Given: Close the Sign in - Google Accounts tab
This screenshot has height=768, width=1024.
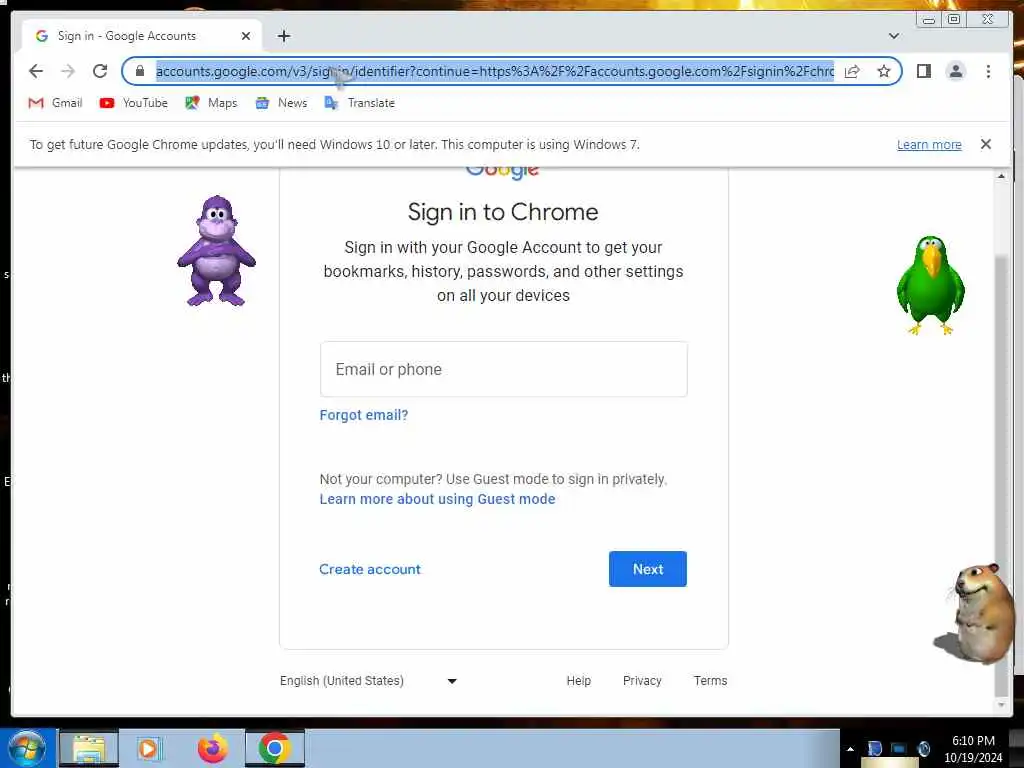Looking at the screenshot, I should point(246,36).
